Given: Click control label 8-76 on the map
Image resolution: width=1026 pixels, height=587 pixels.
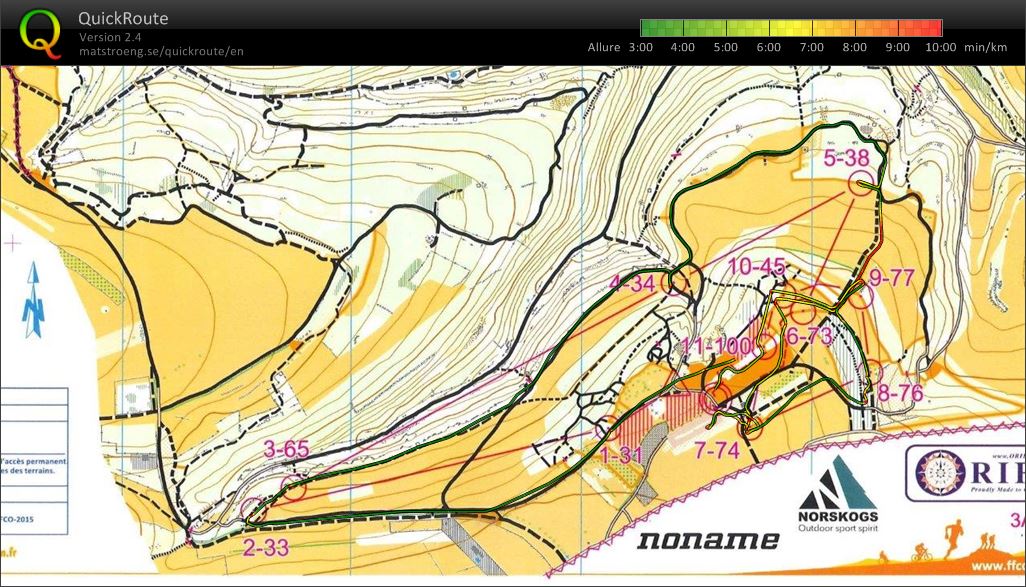Looking at the screenshot, I should coord(900,393).
